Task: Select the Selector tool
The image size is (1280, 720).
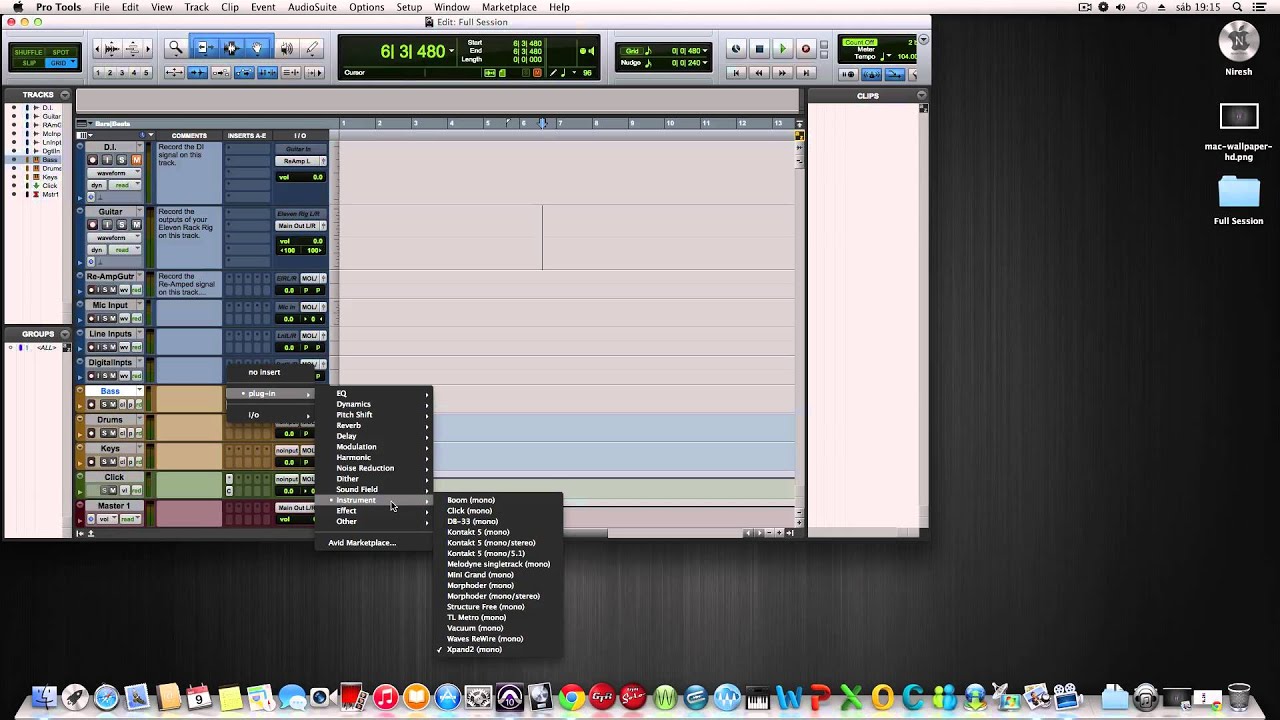Action: [232, 48]
